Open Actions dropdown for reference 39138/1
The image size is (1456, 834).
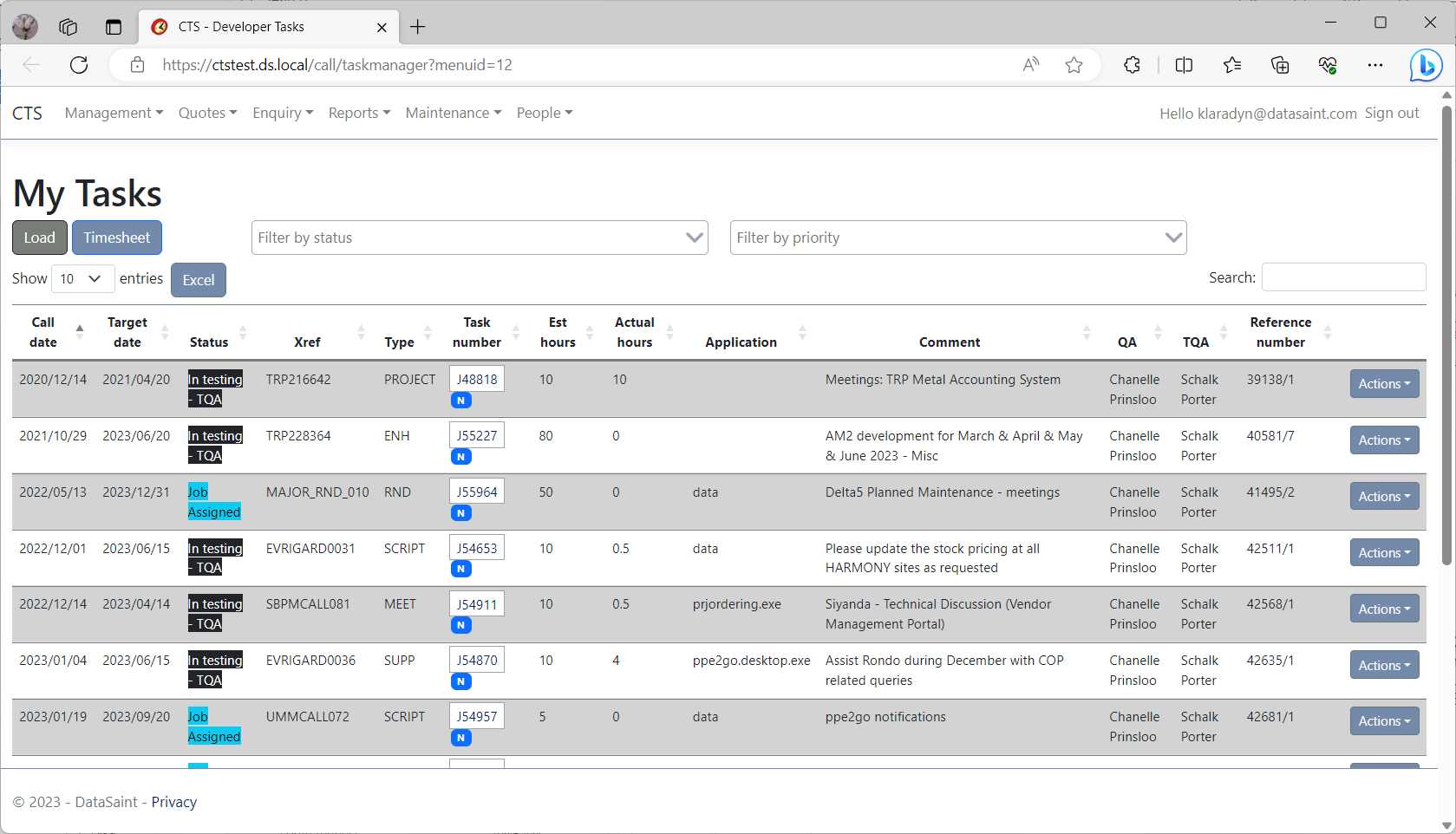tap(1384, 384)
